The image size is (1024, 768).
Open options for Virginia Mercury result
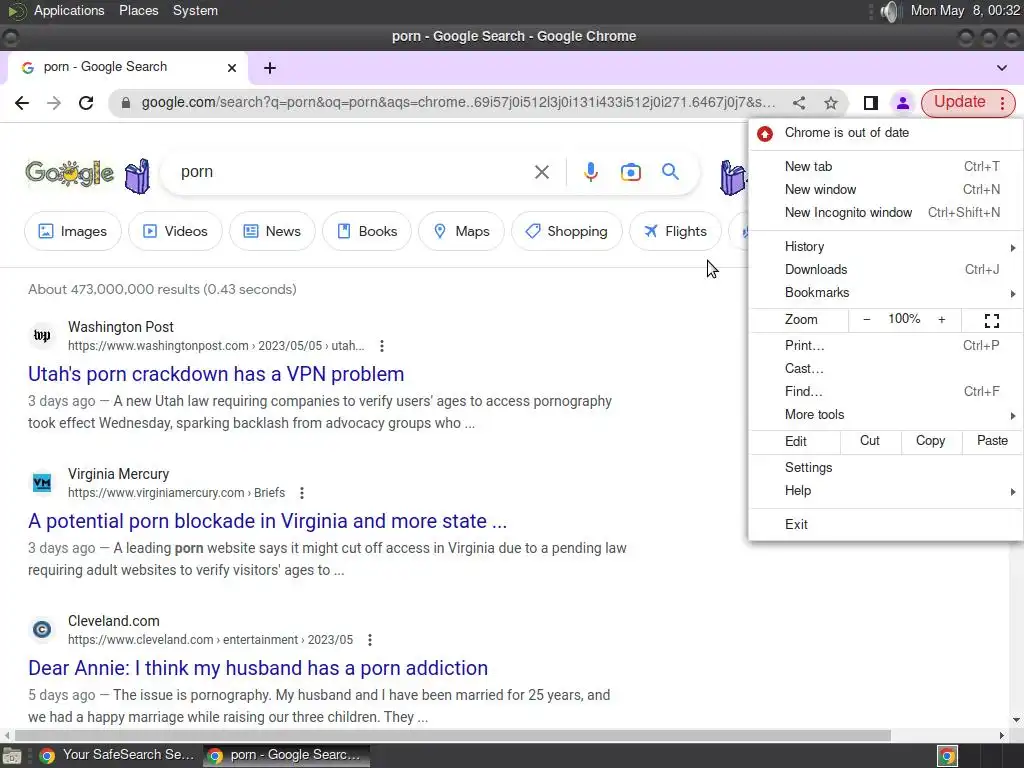pos(302,492)
